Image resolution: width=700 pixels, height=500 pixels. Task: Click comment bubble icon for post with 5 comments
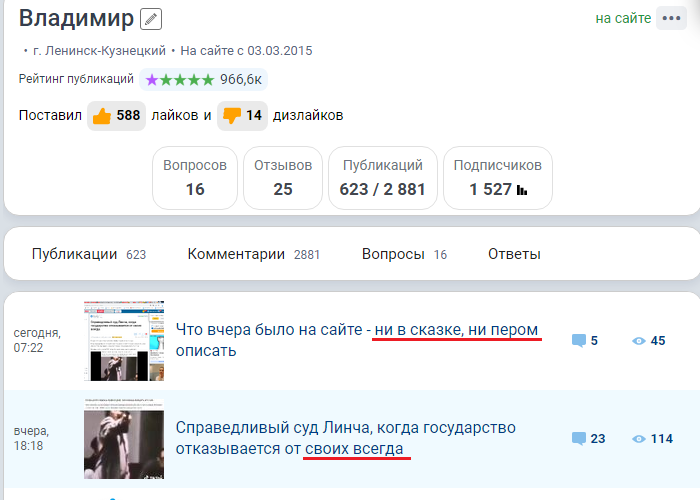(x=579, y=341)
